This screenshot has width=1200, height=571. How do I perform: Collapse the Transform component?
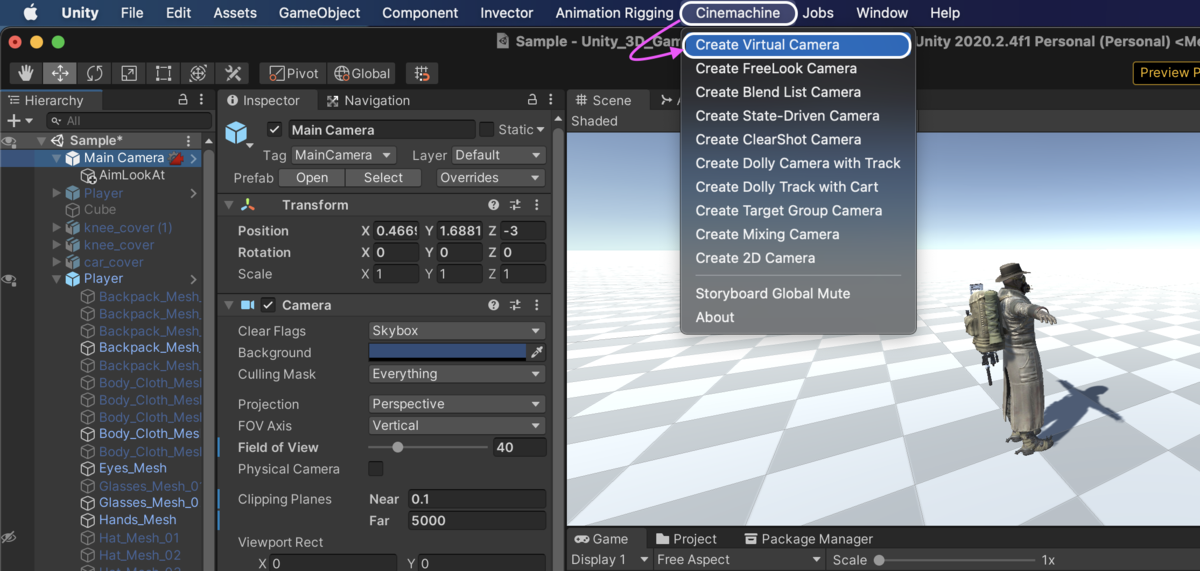pyautogui.click(x=229, y=204)
